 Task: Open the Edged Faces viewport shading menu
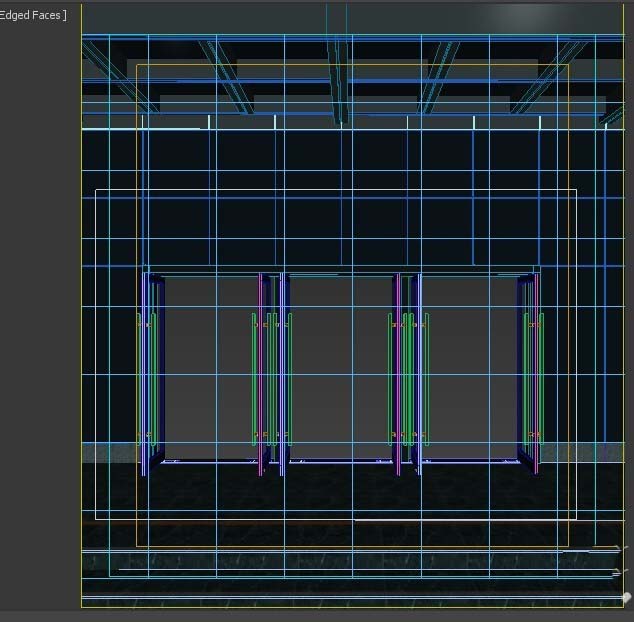tap(32, 15)
